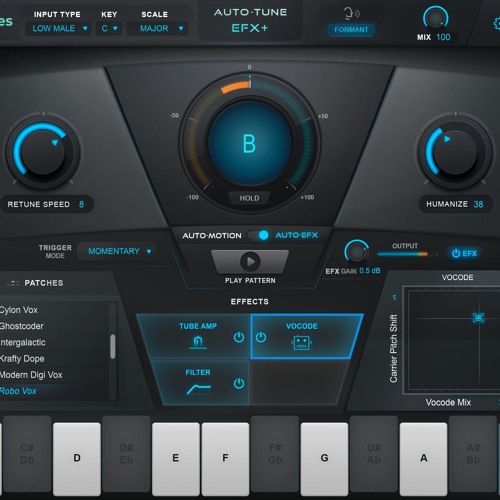
Task: Click the EFX Gain knob
Action: coord(356,252)
